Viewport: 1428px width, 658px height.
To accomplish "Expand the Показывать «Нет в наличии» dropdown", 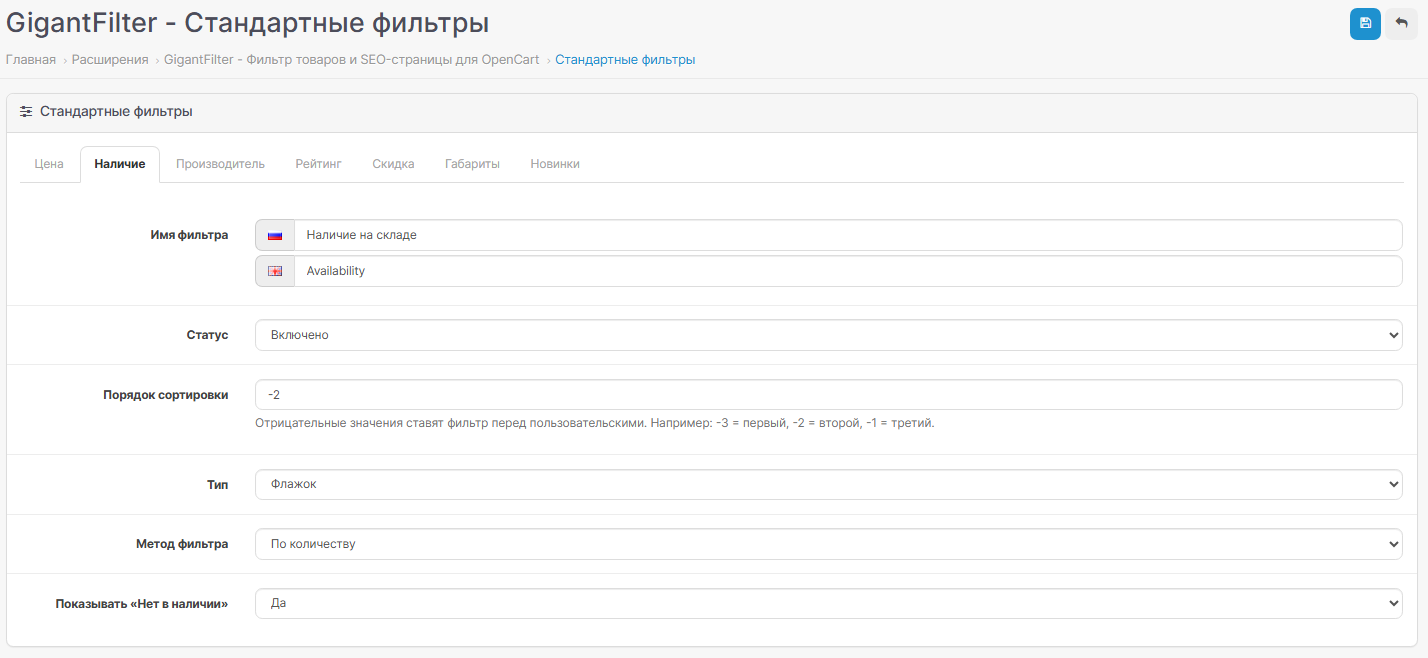I will (x=829, y=604).
